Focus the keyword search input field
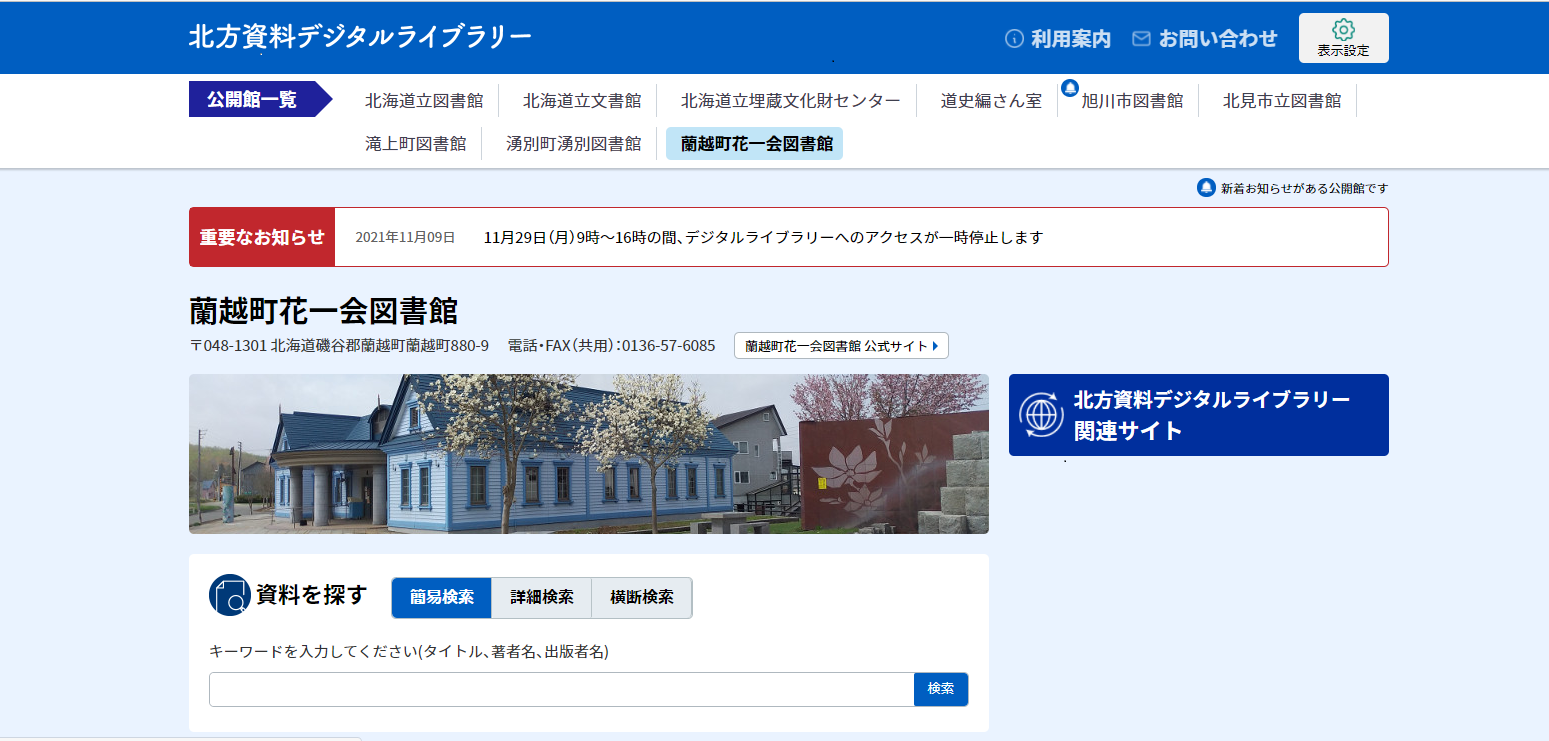Screen dimensions: 1549x741 562,689
